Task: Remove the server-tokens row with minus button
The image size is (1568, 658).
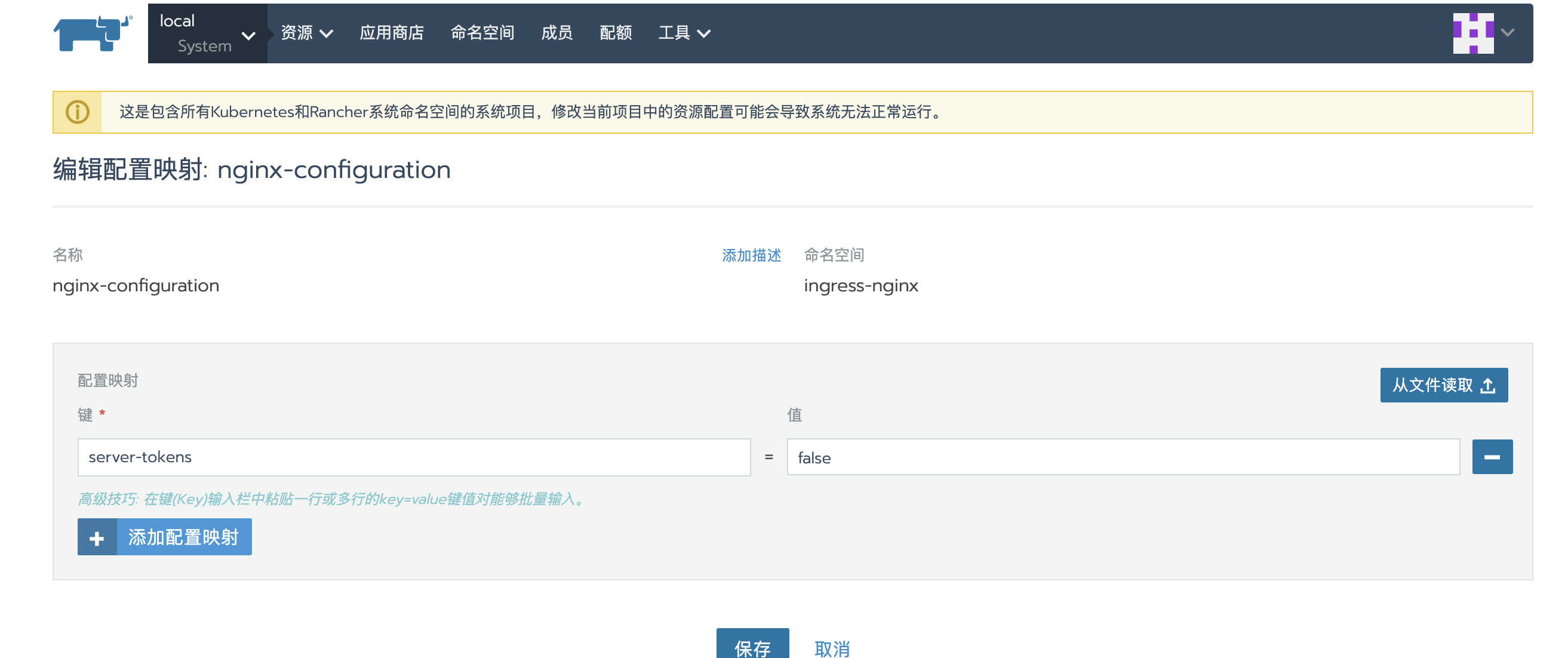Action: 1492,457
